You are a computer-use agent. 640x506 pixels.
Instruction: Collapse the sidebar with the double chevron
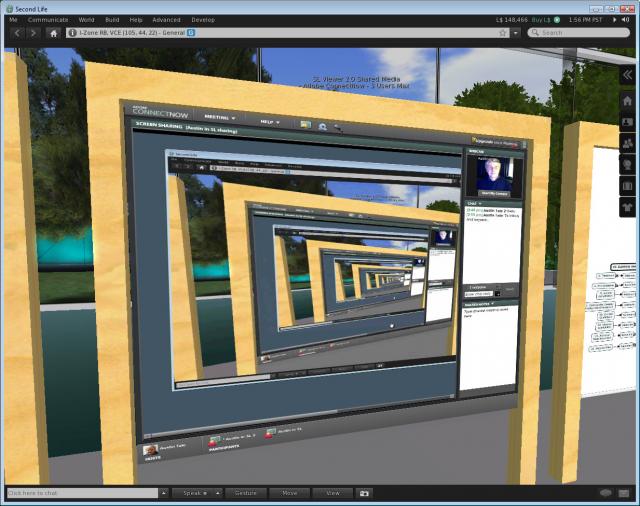pyautogui.click(x=628, y=75)
